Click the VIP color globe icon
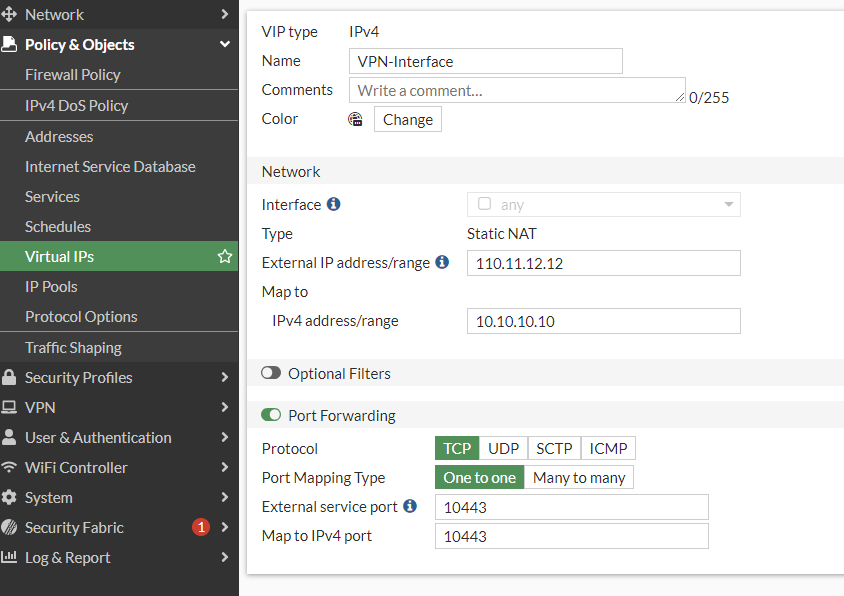The image size is (844, 596). point(355,119)
